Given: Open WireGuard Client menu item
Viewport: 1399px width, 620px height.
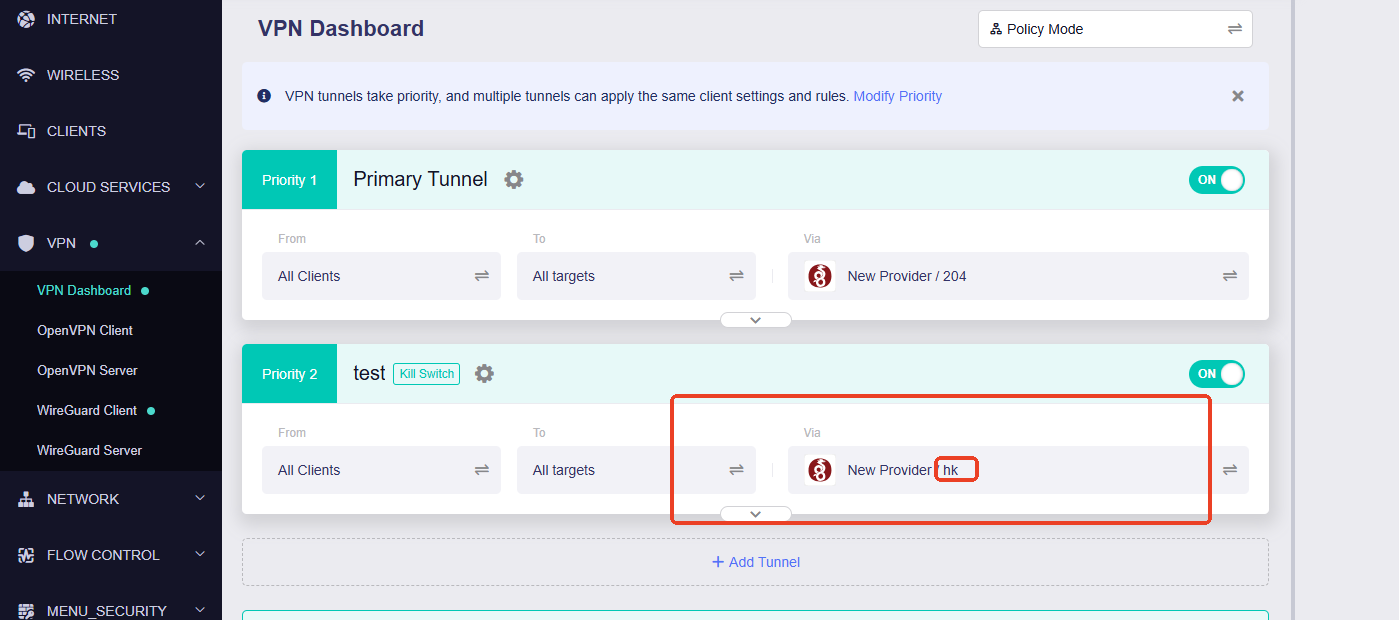Looking at the screenshot, I should [x=87, y=410].
